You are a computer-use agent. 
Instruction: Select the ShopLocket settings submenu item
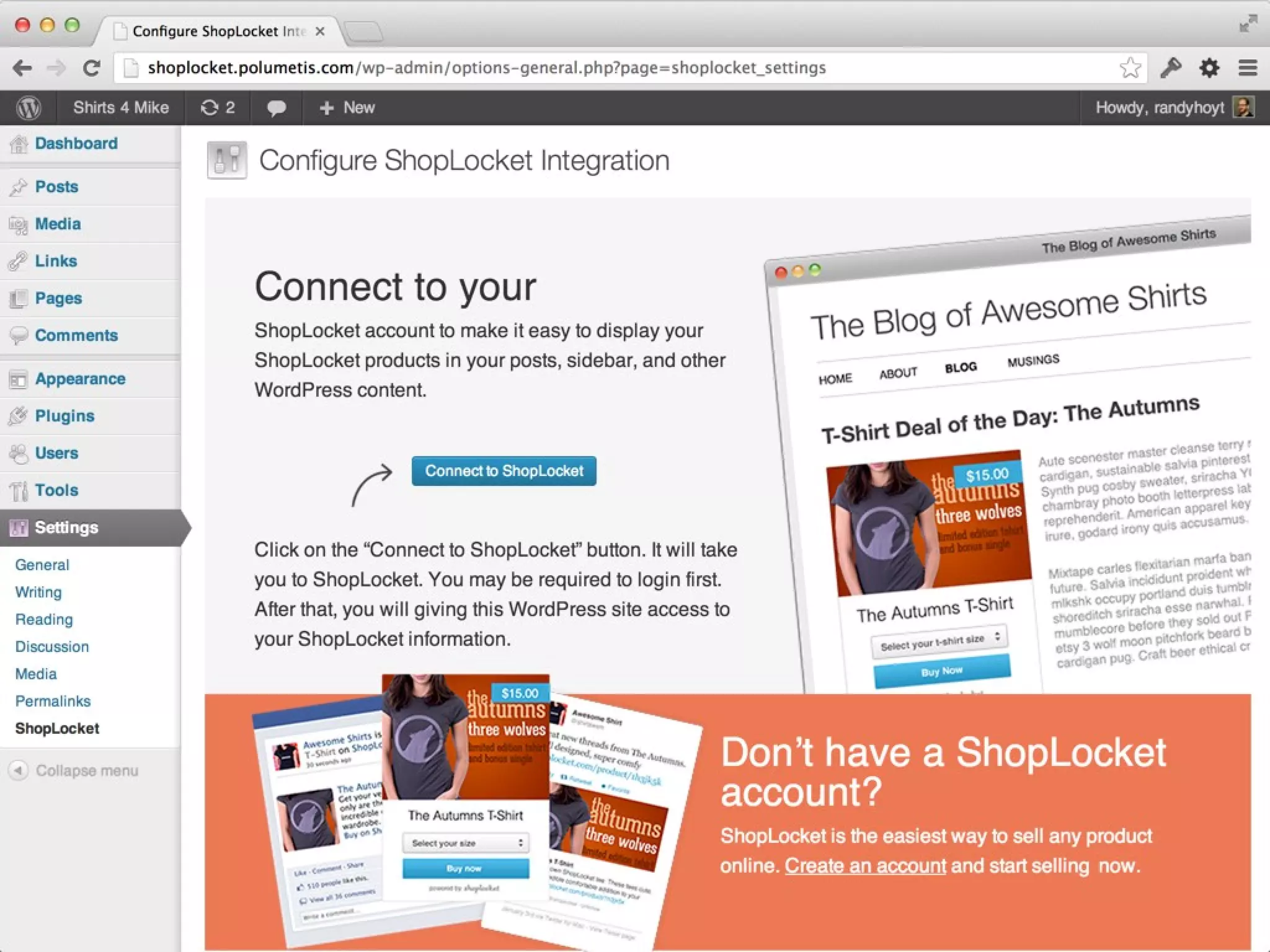tap(57, 728)
